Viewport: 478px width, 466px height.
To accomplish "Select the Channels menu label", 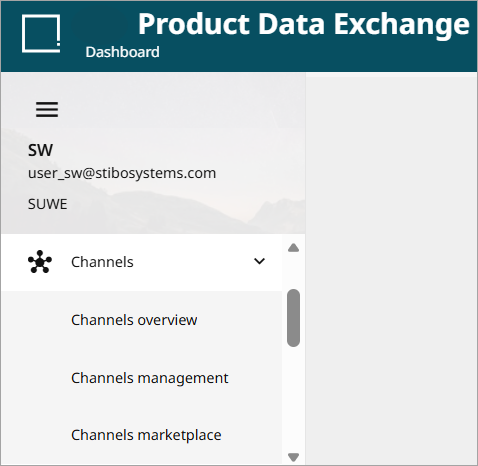I will 102,262.
